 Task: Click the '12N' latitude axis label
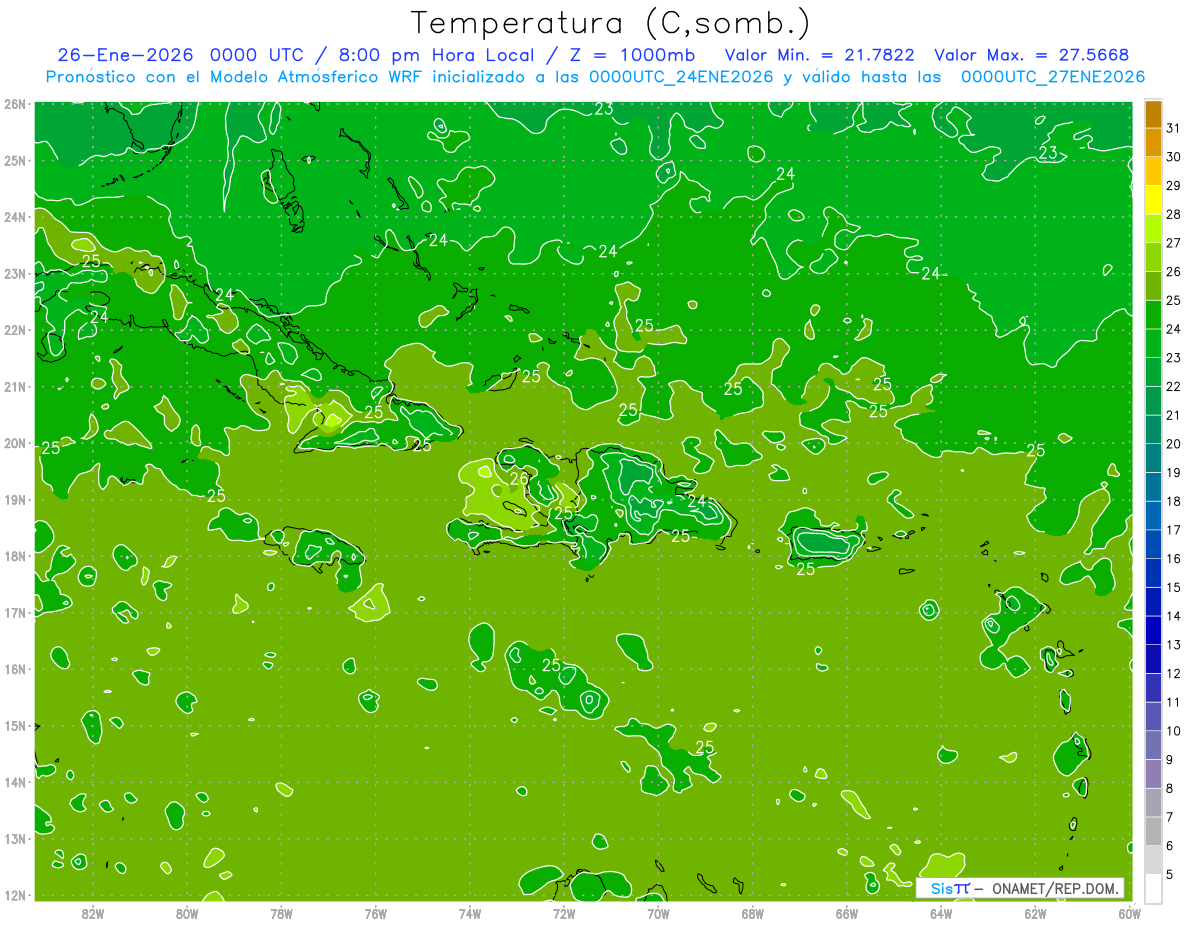(x=15, y=895)
